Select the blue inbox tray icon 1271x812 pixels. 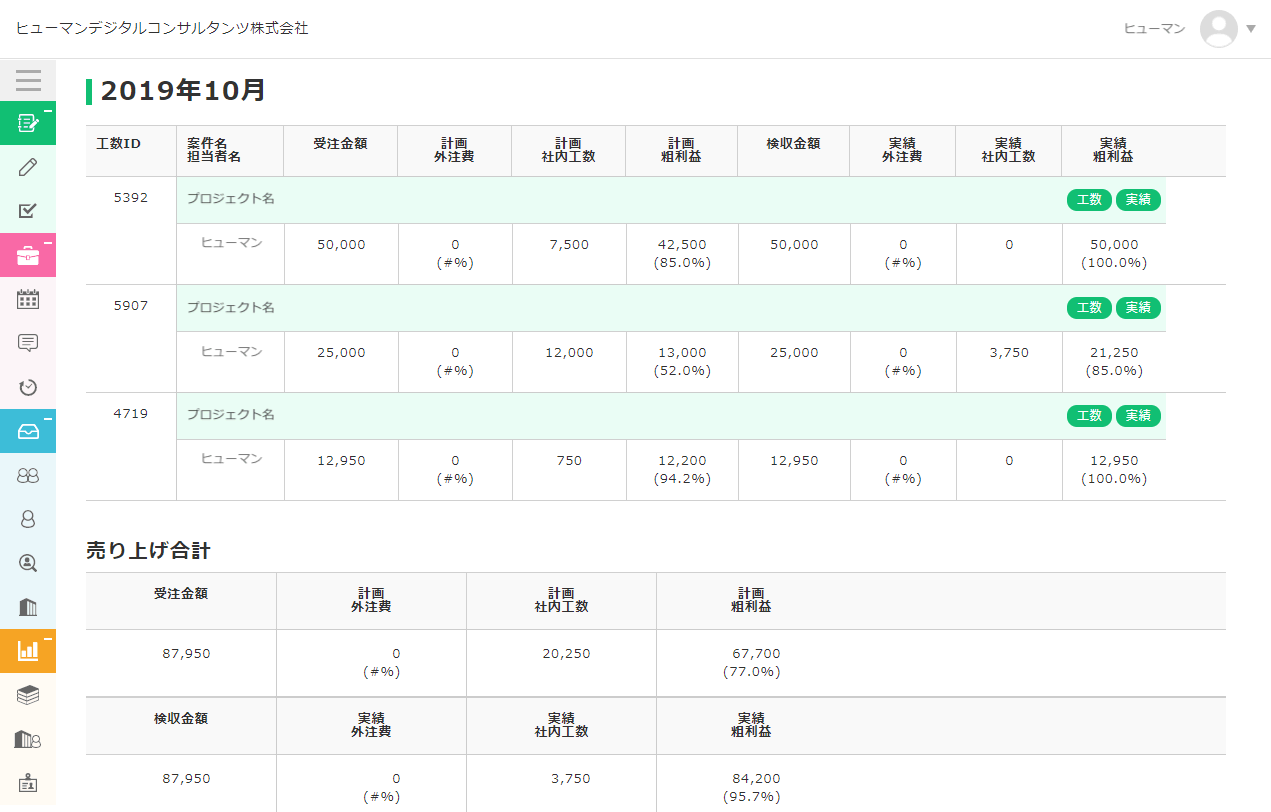[x=28, y=431]
